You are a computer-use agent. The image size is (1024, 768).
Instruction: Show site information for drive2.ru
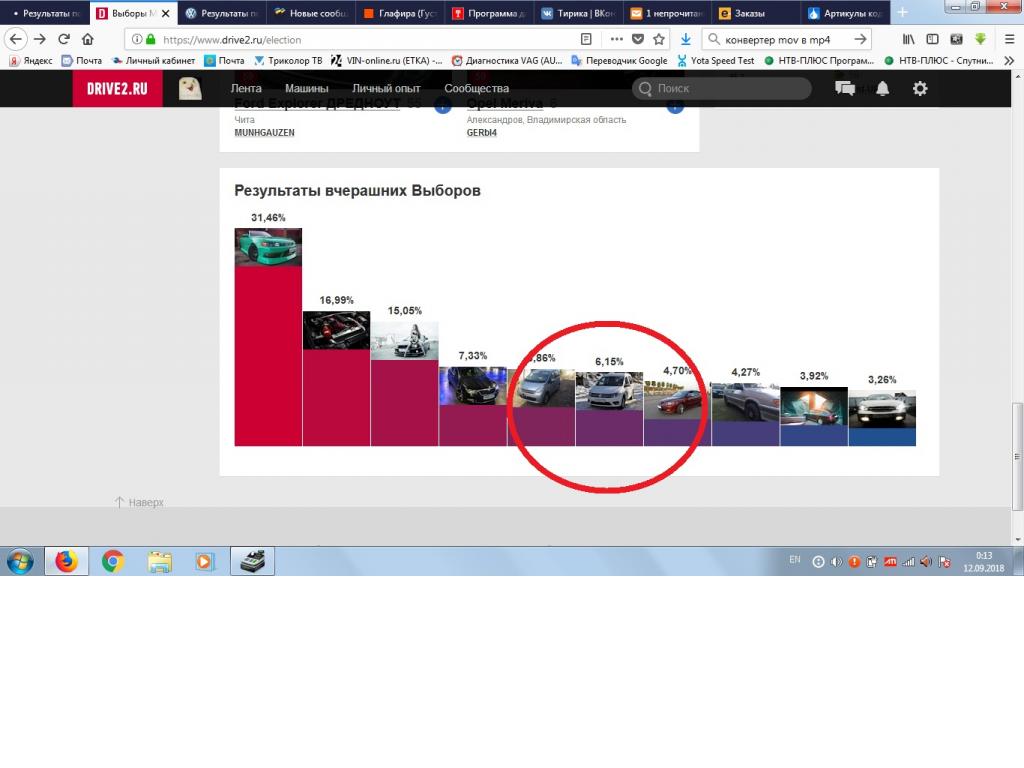pos(136,39)
